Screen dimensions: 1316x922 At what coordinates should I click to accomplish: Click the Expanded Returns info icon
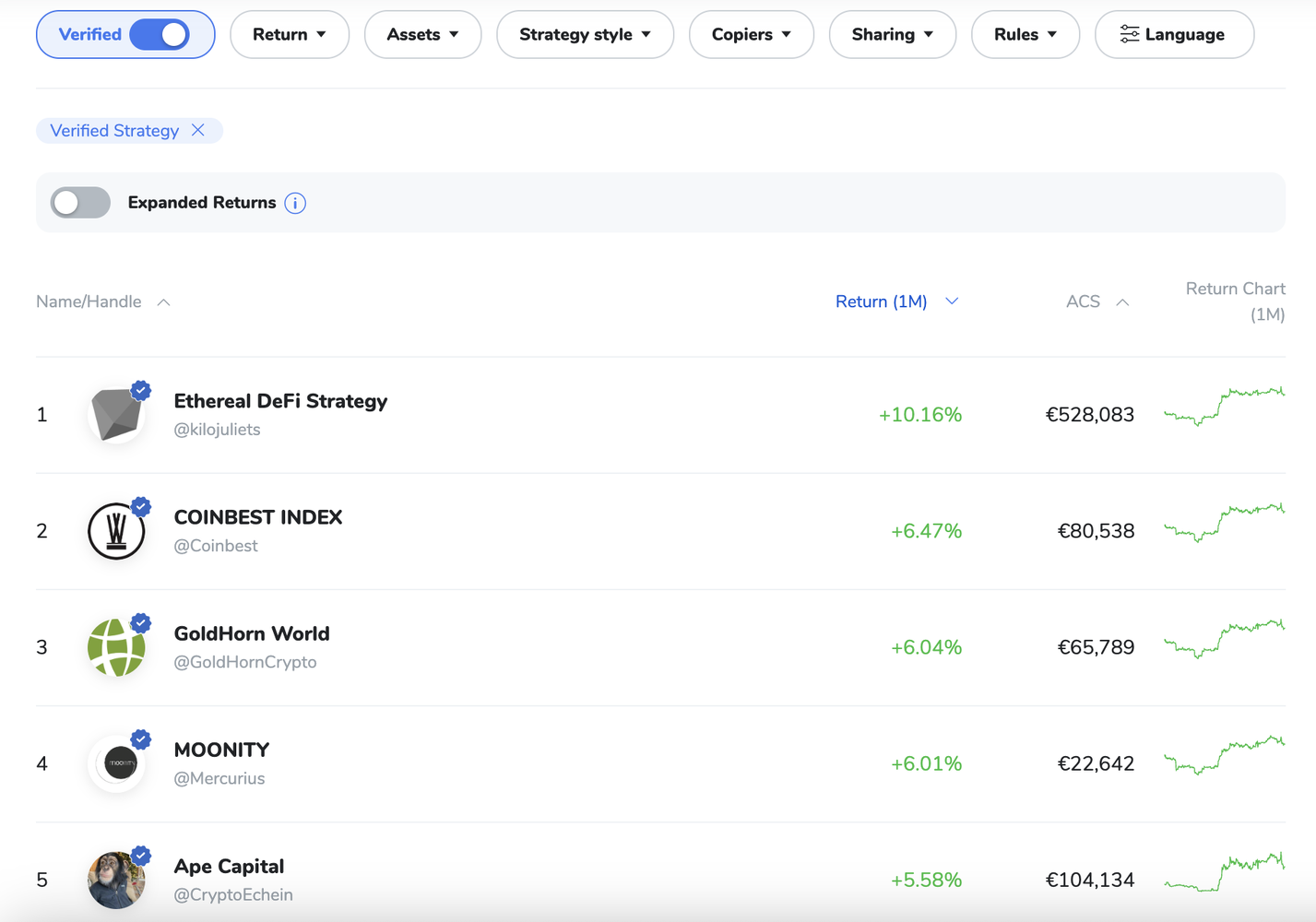point(295,203)
